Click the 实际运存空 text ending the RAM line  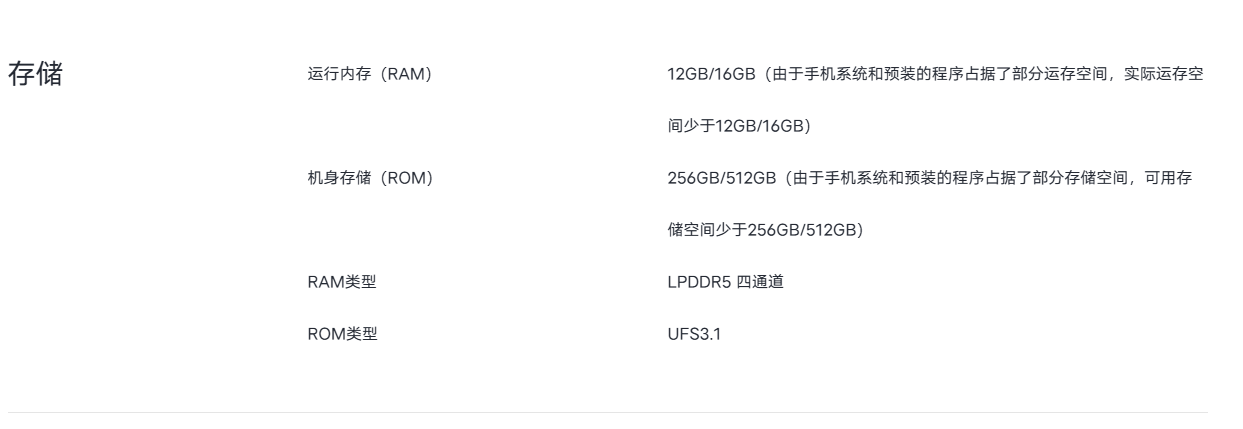coord(1164,76)
